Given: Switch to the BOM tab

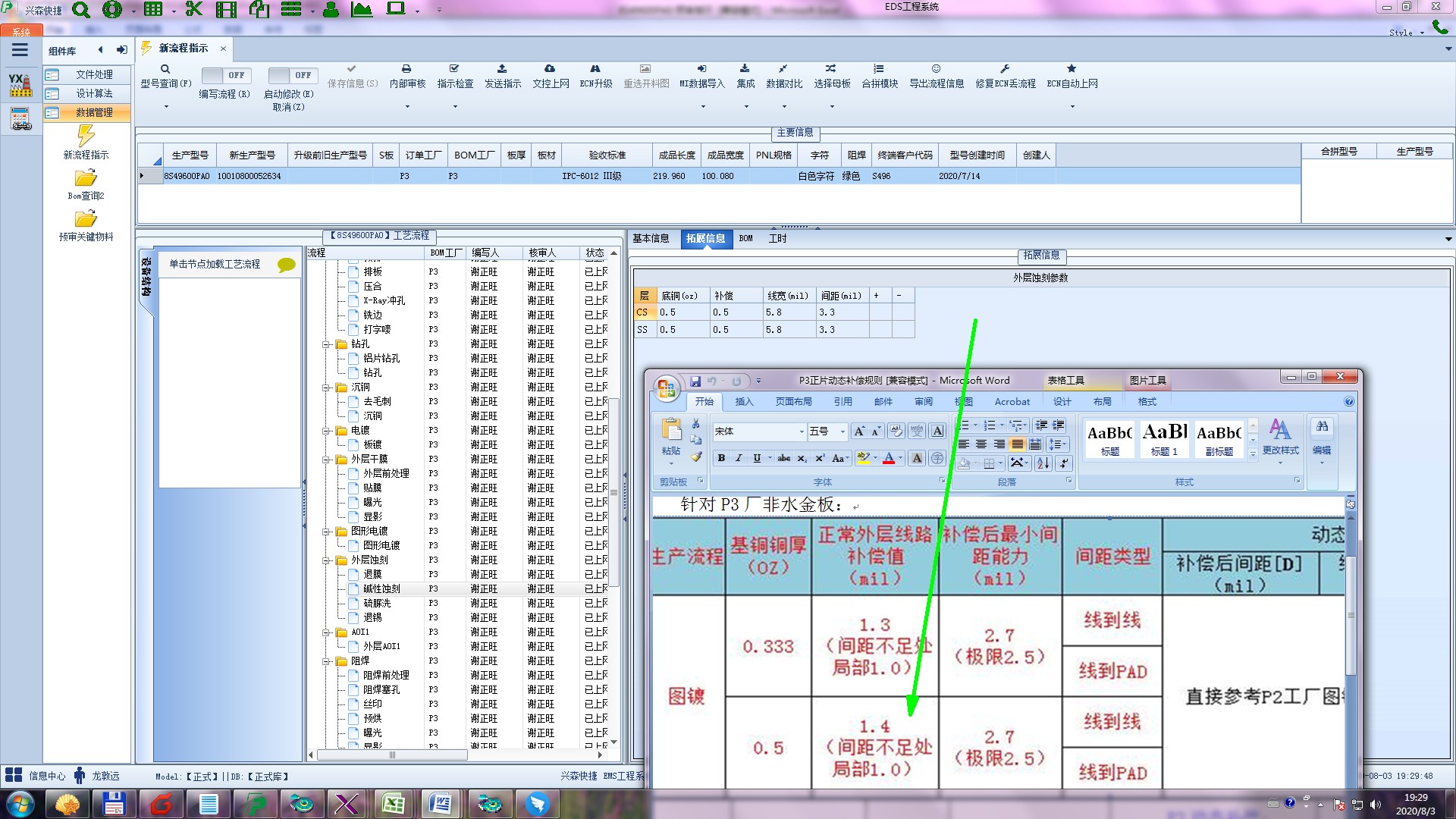Looking at the screenshot, I should 746,238.
